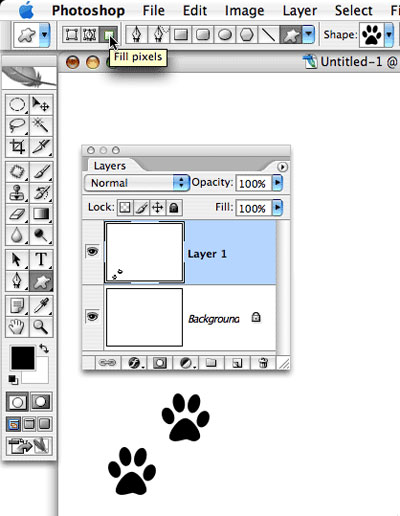
Task: Select the Clone Stamp tool
Action: click(17, 193)
